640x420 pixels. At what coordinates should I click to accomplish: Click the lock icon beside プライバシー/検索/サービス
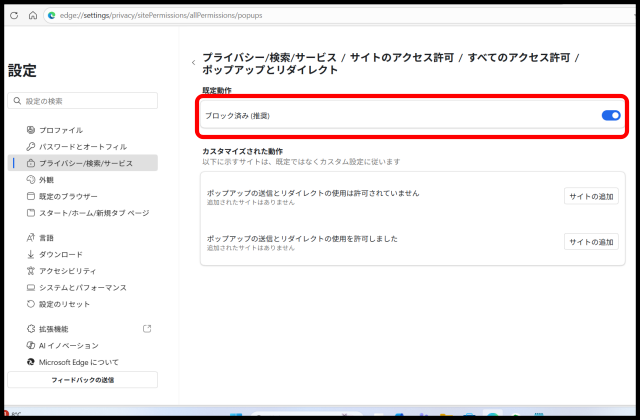pos(31,163)
